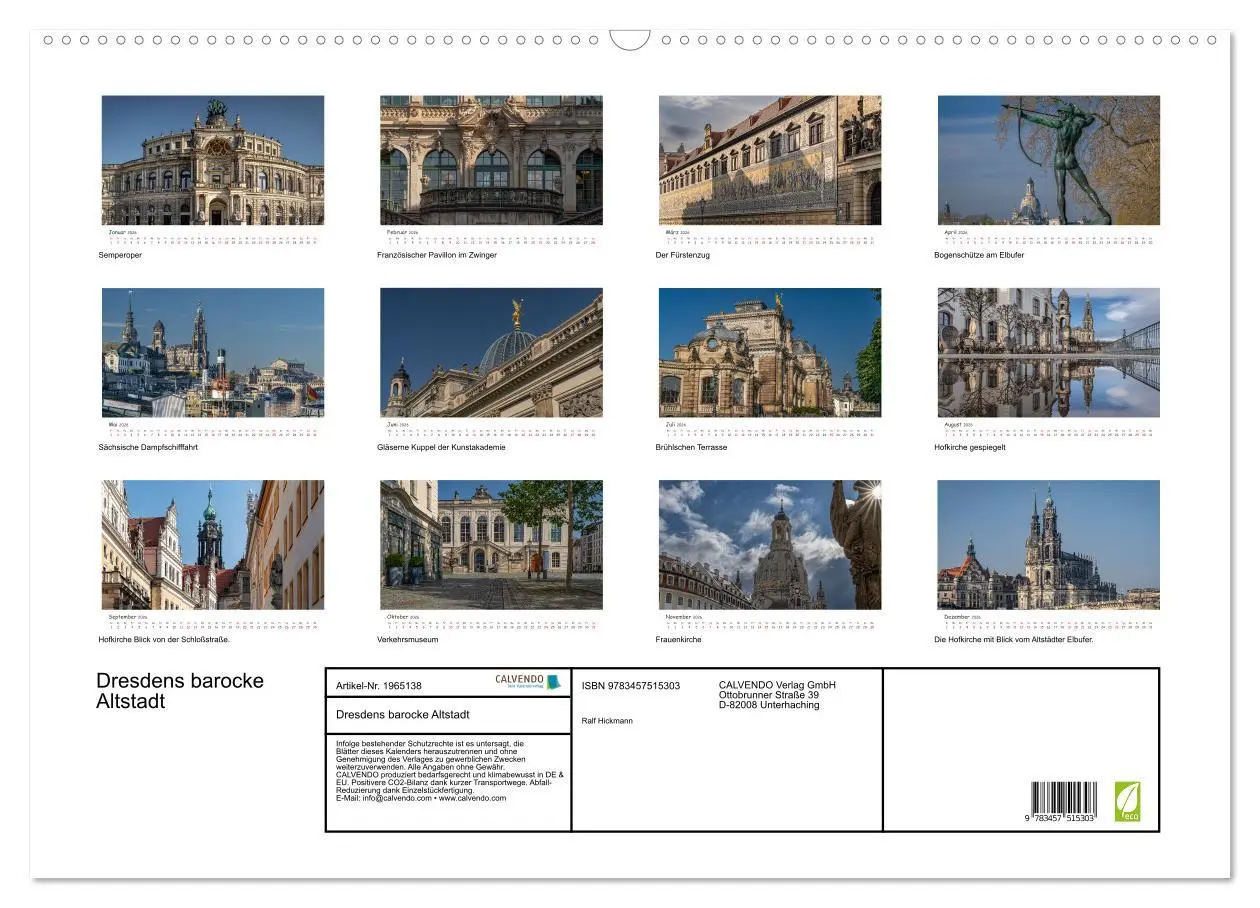Open the Hofkirche gespiegelt August image
This screenshot has height=908, width=1260.
click(1048, 350)
